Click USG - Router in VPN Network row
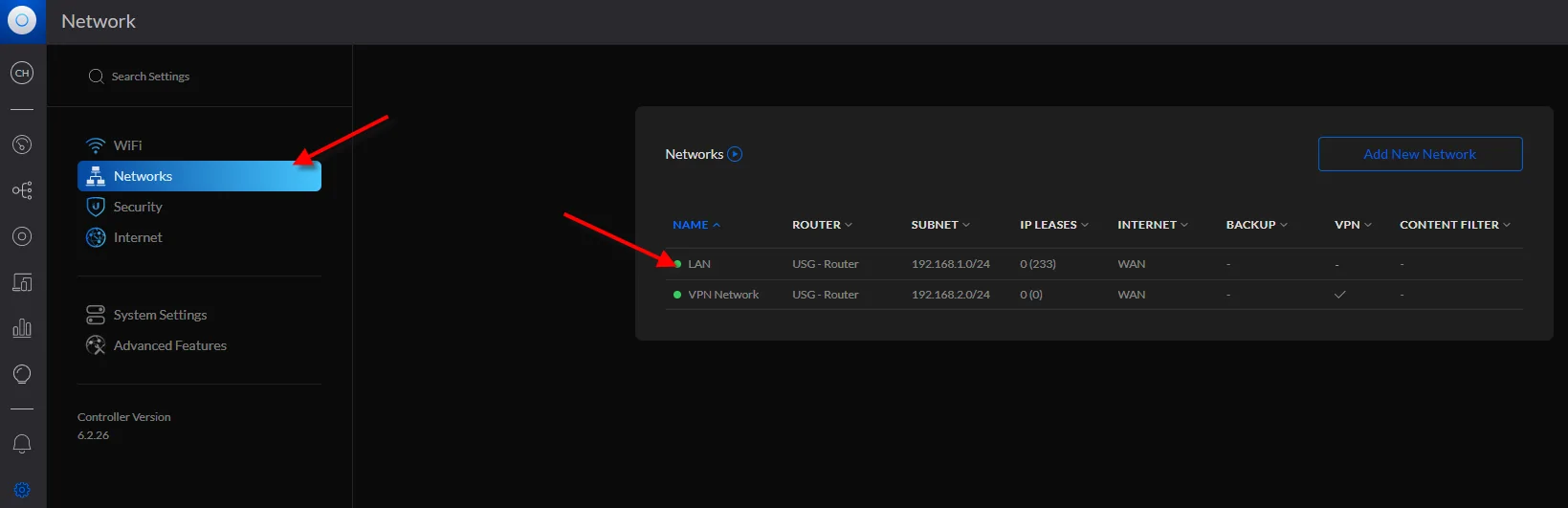 (826, 295)
